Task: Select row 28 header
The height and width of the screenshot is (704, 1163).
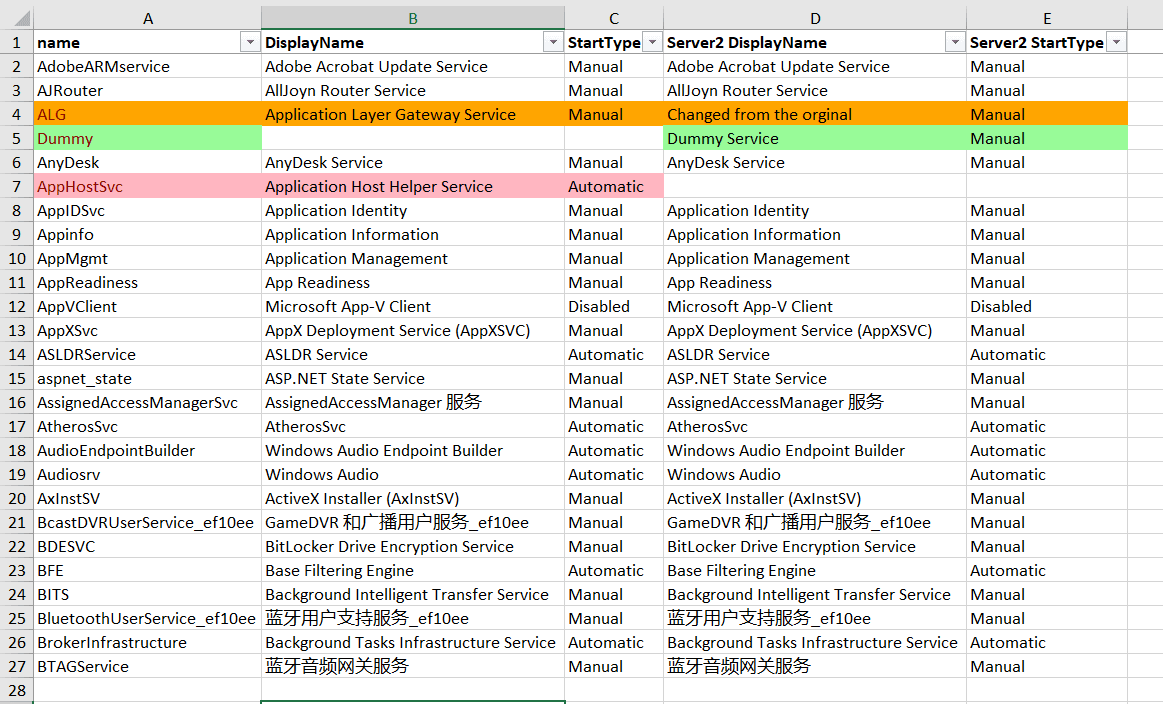Action: [x=16, y=690]
